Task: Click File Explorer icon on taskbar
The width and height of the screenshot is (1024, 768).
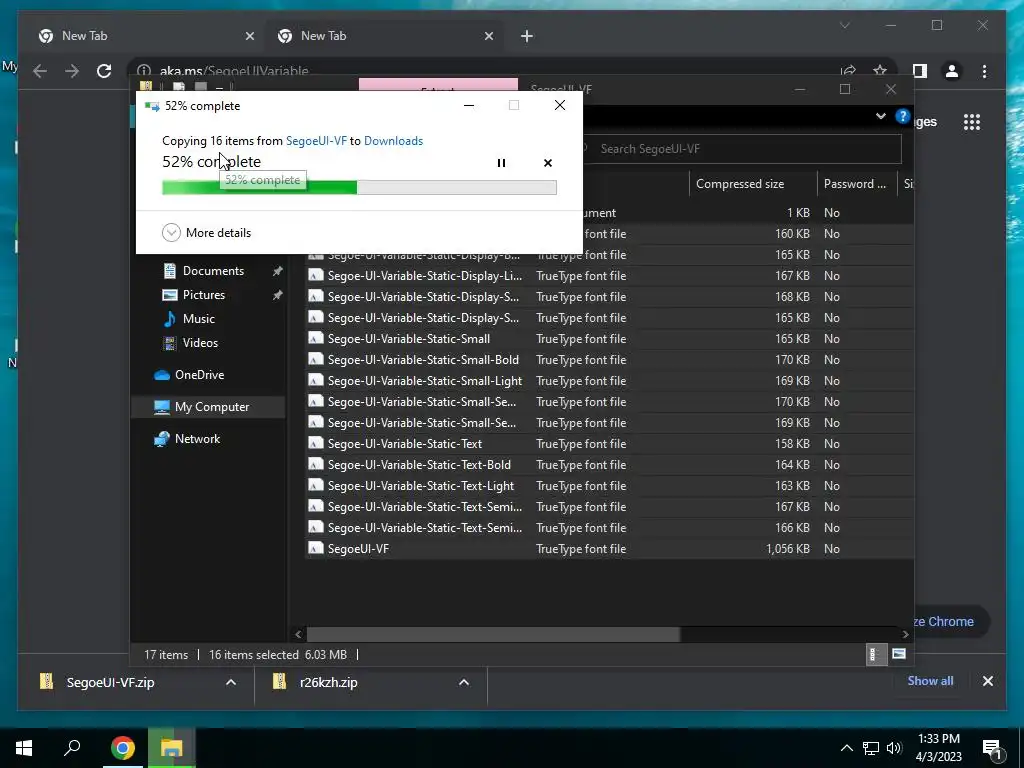Action: click(x=172, y=748)
